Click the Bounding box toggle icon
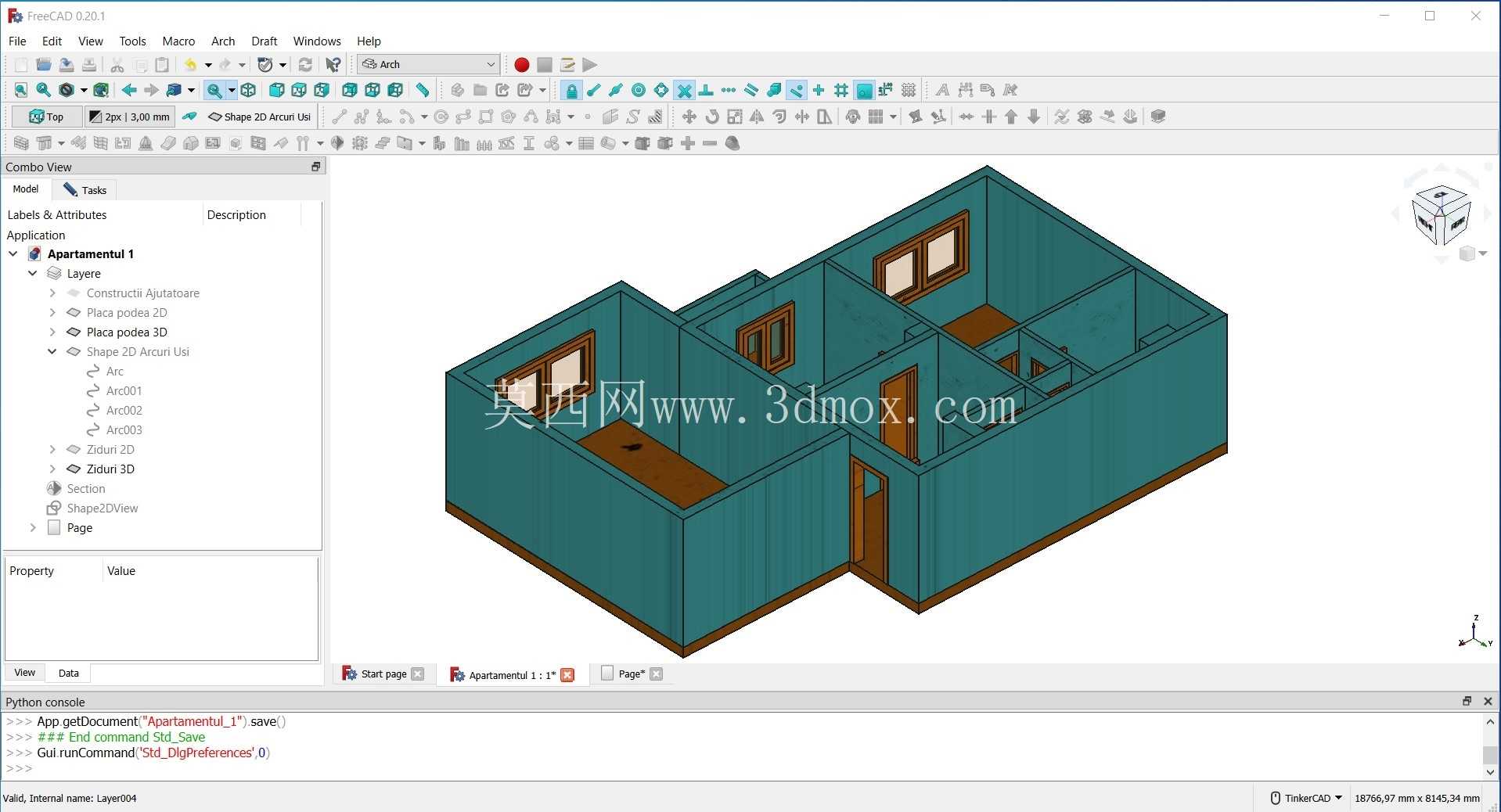This screenshot has width=1501, height=812. point(100,90)
